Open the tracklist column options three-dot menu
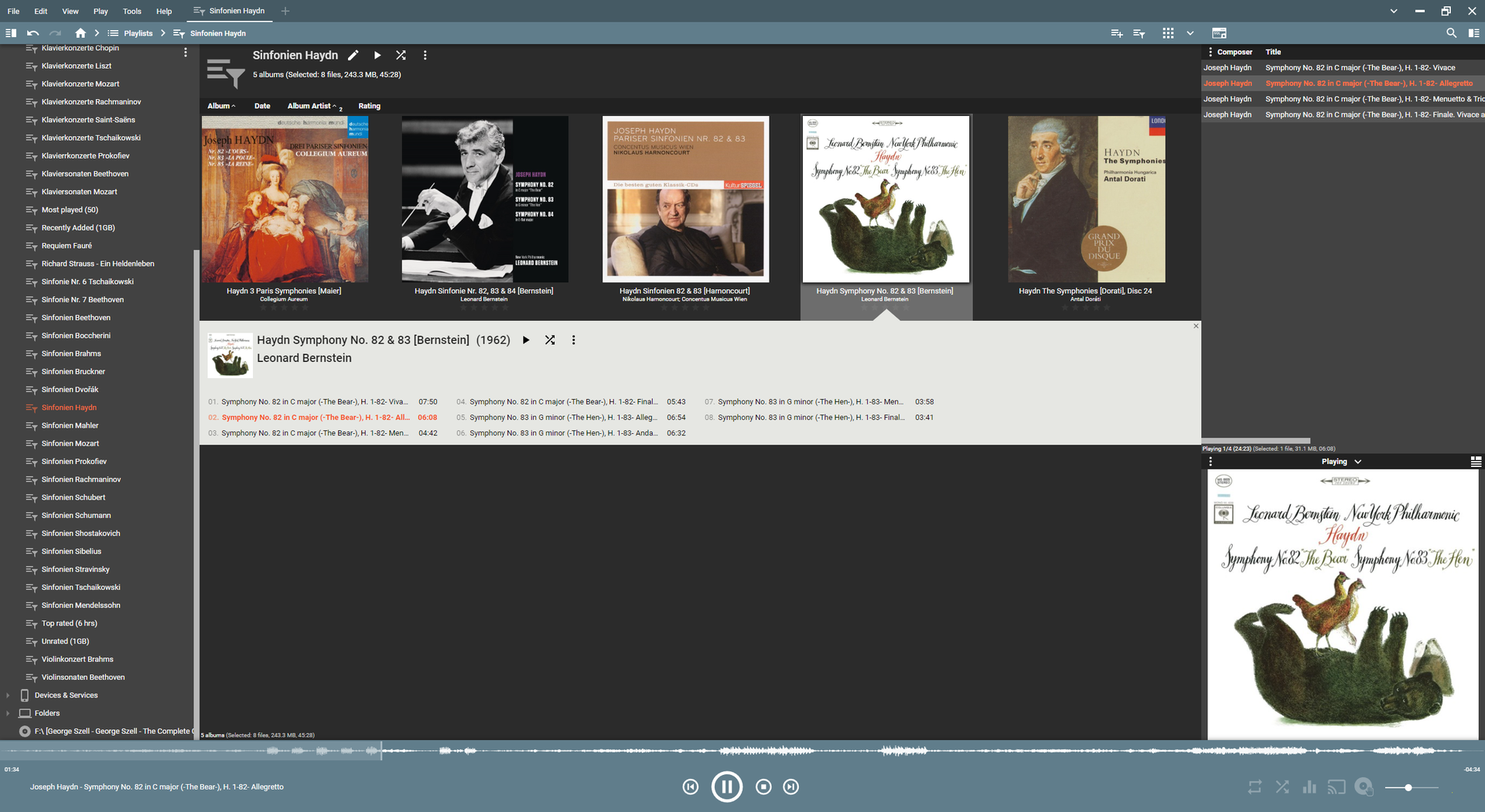This screenshot has height=812, width=1485. (x=1210, y=52)
